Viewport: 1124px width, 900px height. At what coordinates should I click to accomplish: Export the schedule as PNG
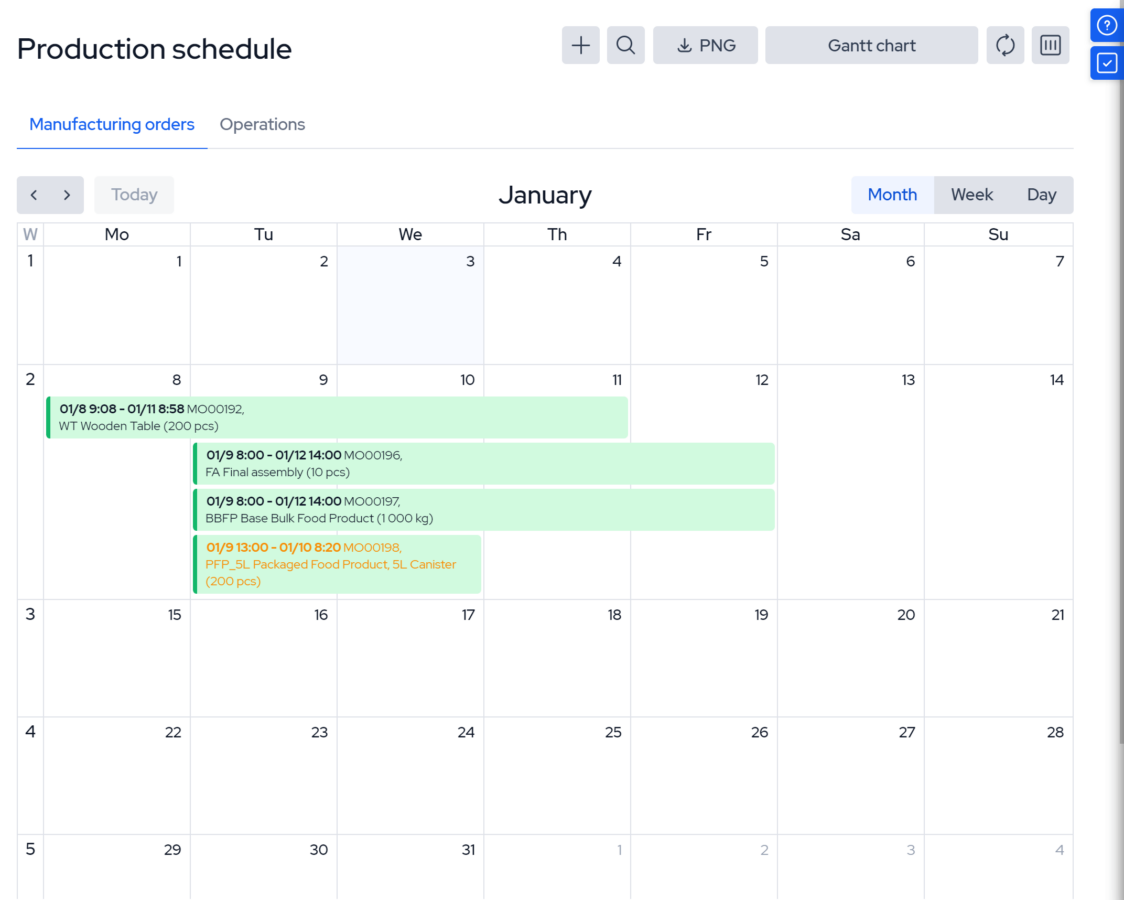click(x=705, y=45)
